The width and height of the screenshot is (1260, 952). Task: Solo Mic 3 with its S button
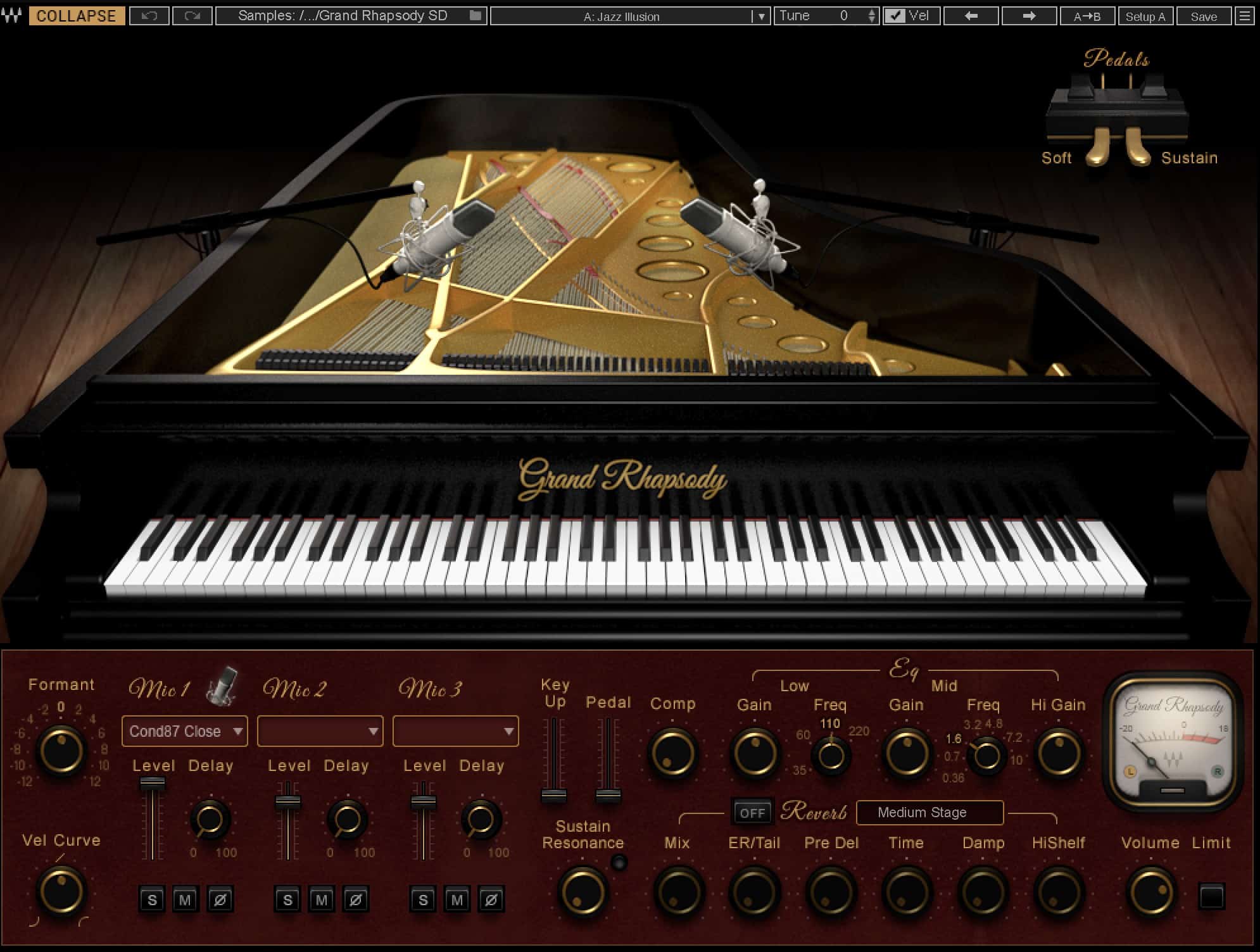[x=423, y=899]
